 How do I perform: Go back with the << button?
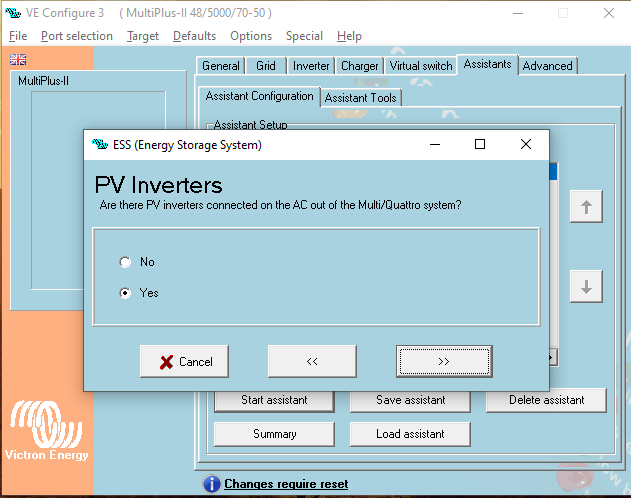313,361
